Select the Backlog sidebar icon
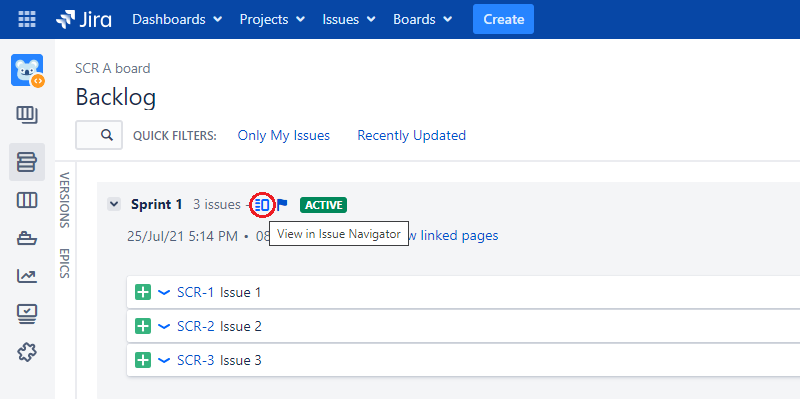The width and height of the screenshot is (800, 399). [27, 162]
